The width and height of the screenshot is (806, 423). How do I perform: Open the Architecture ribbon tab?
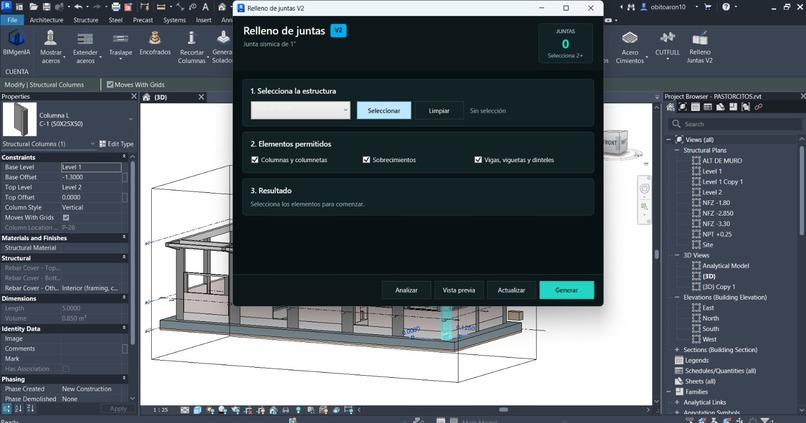46,20
